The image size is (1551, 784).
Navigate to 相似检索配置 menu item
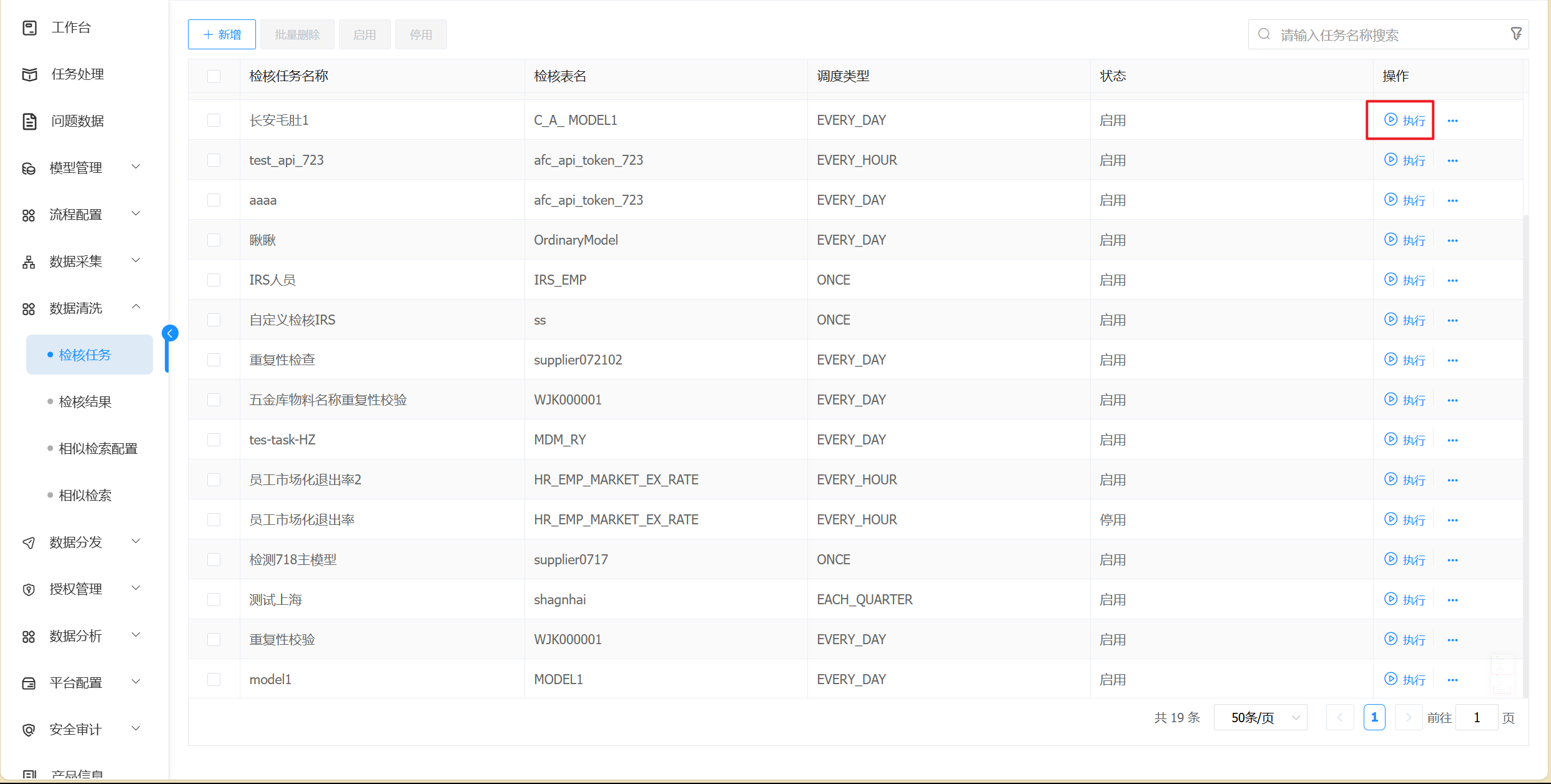(98, 448)
